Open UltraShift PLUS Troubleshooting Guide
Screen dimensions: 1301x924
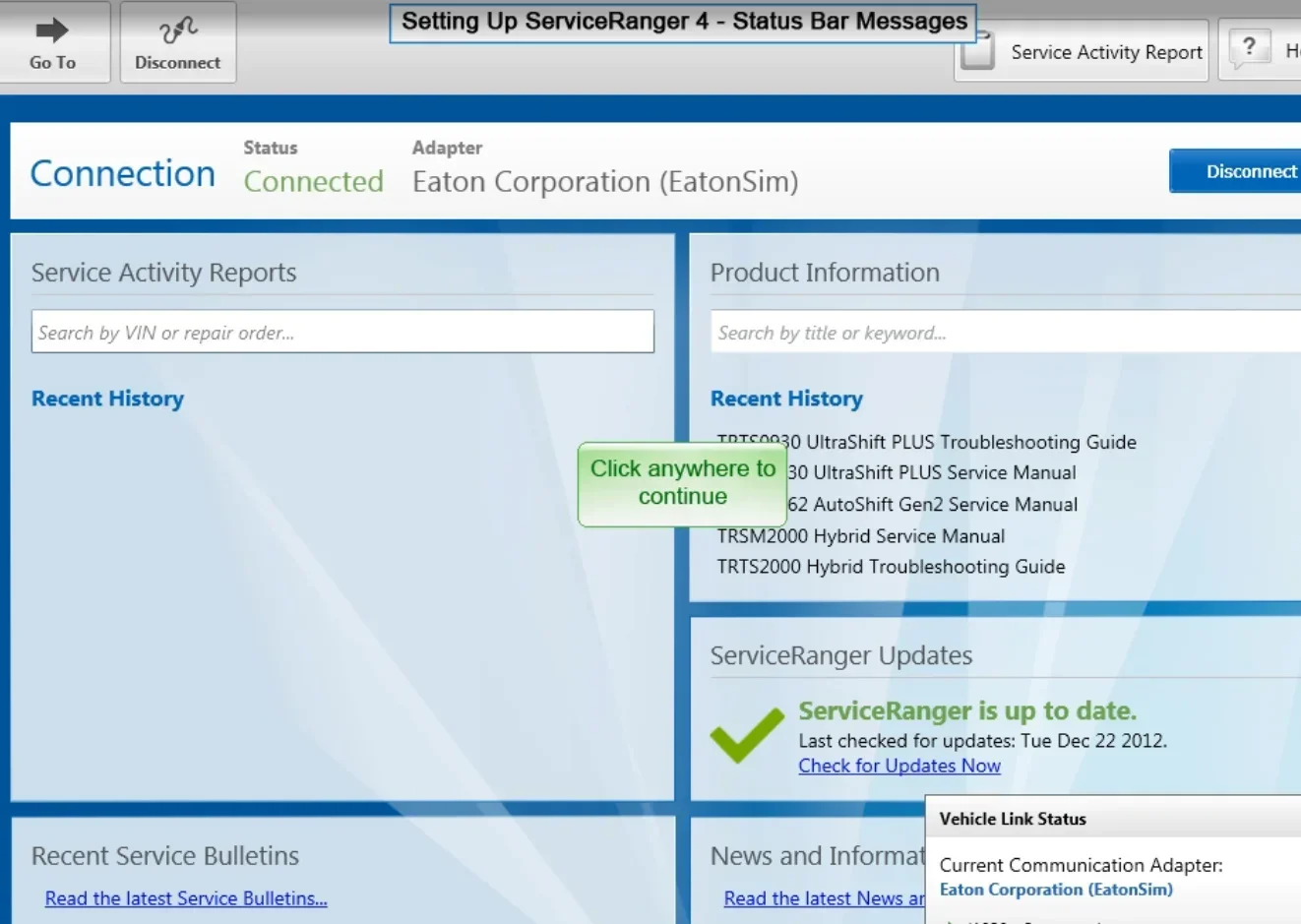pos(927,442)
